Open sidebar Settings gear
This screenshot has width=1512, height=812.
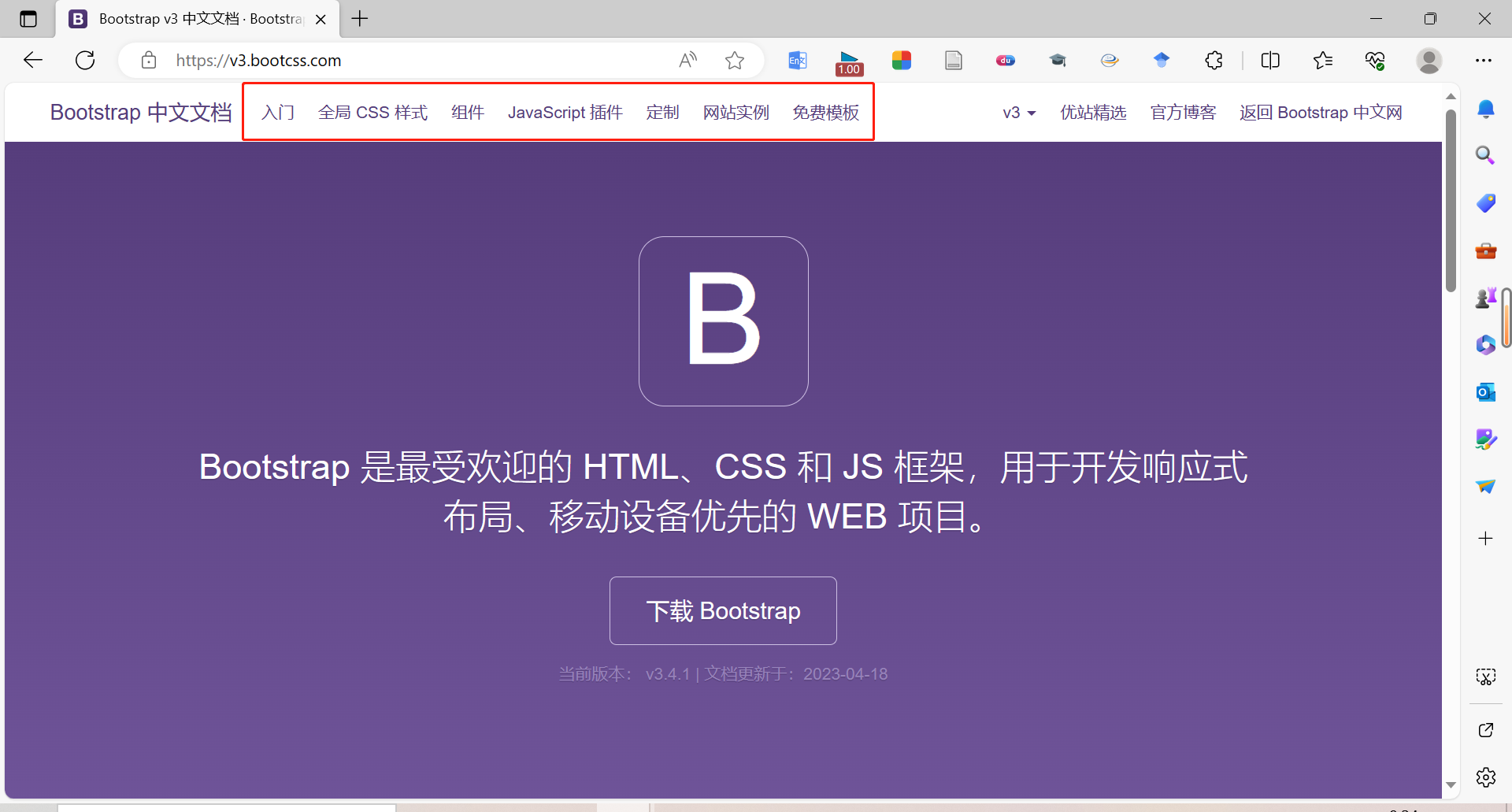(1485, 777)
